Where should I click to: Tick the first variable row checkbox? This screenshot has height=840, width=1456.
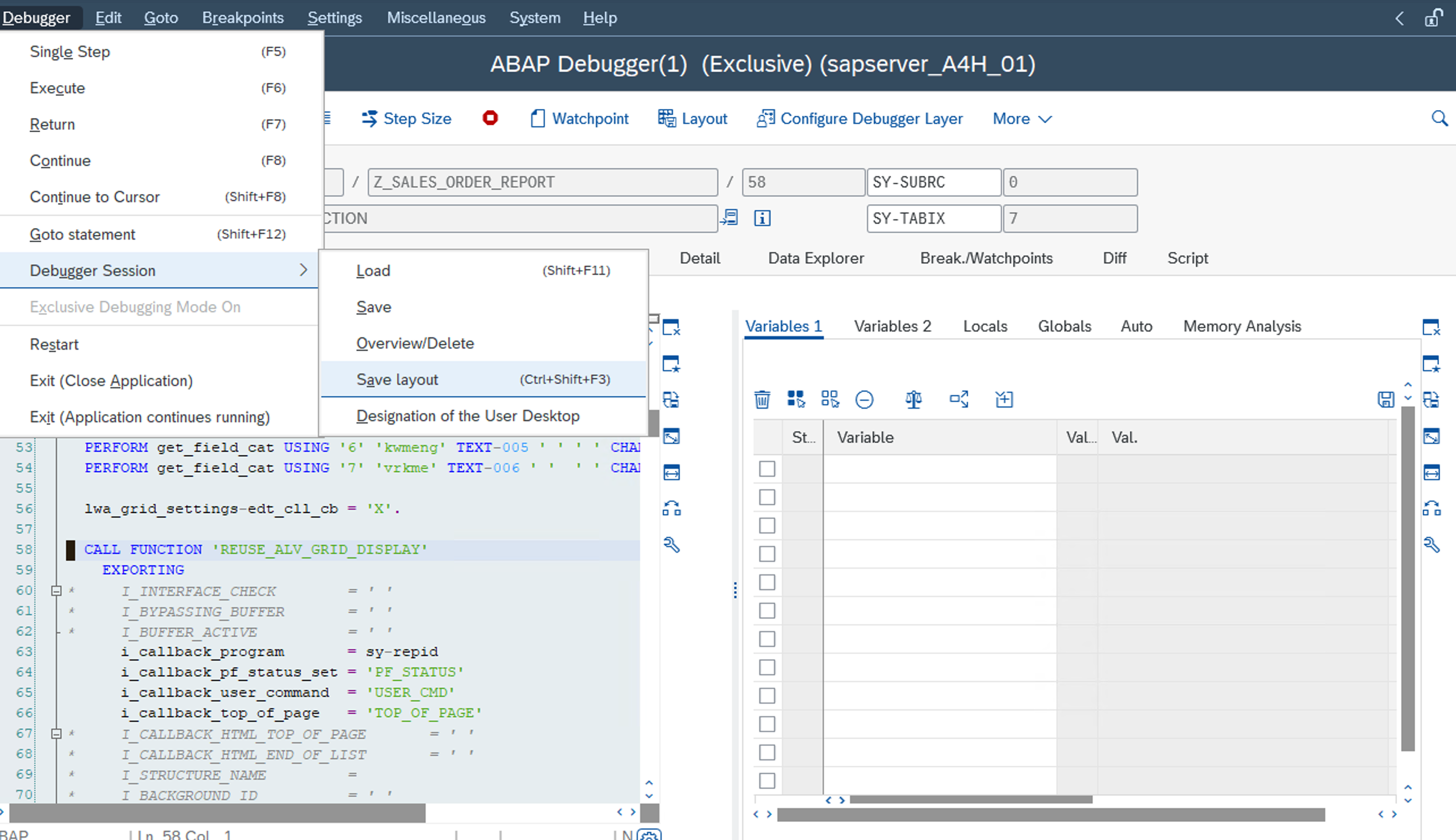tap(767, 468)
